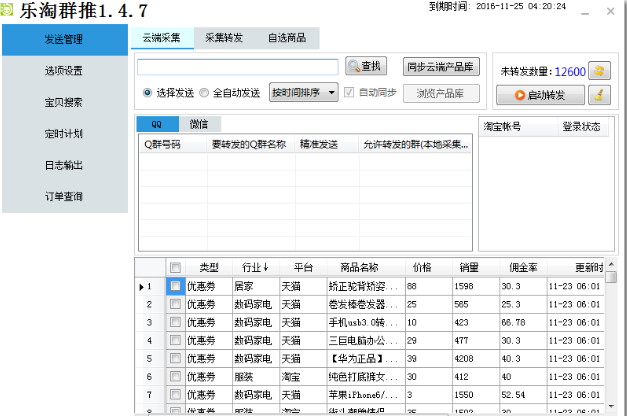
Task: Open 宝贝搜索 in the left sidebar
Action: (64, 102)
